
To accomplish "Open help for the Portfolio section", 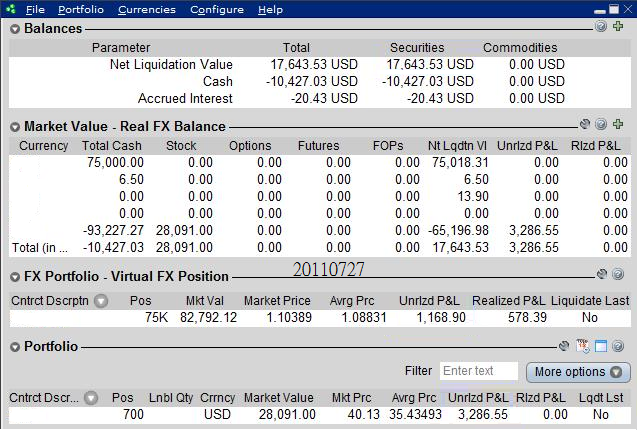I will [x=618, y=346].
